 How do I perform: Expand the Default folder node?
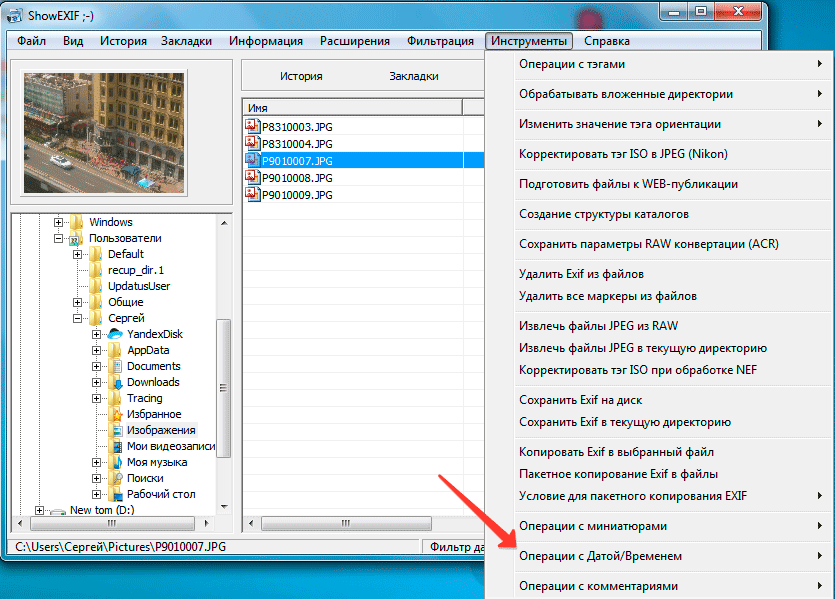tap(78, 254)
